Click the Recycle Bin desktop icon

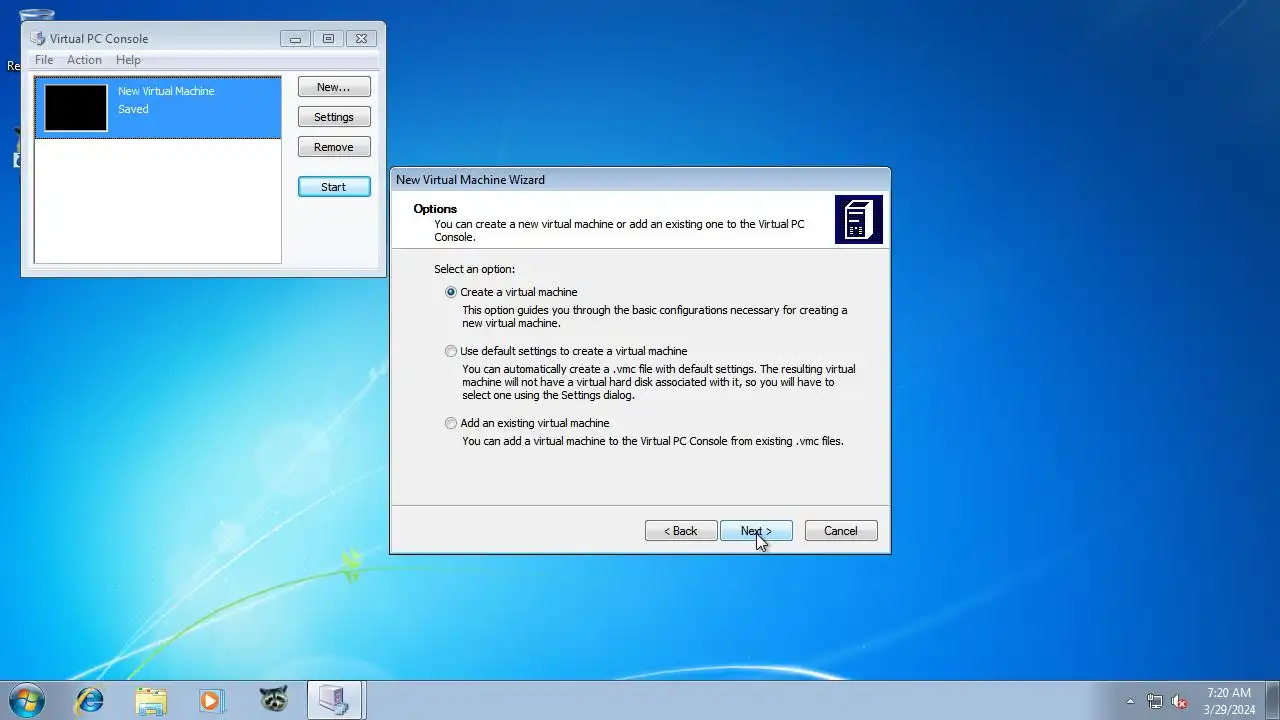36,16
